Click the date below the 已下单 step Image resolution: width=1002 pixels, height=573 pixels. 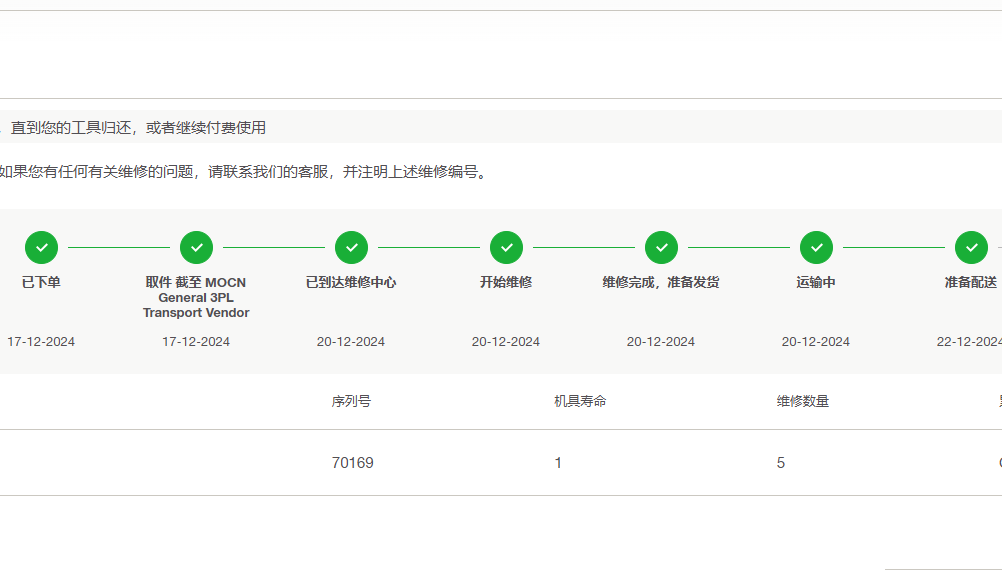click(41, 342)
